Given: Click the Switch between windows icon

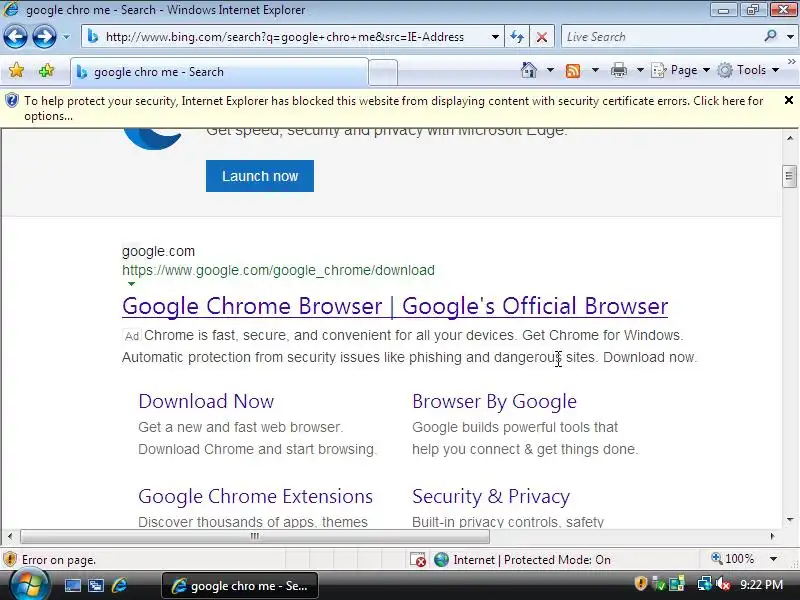Looking at the screenshot, I should click(96, 586).
